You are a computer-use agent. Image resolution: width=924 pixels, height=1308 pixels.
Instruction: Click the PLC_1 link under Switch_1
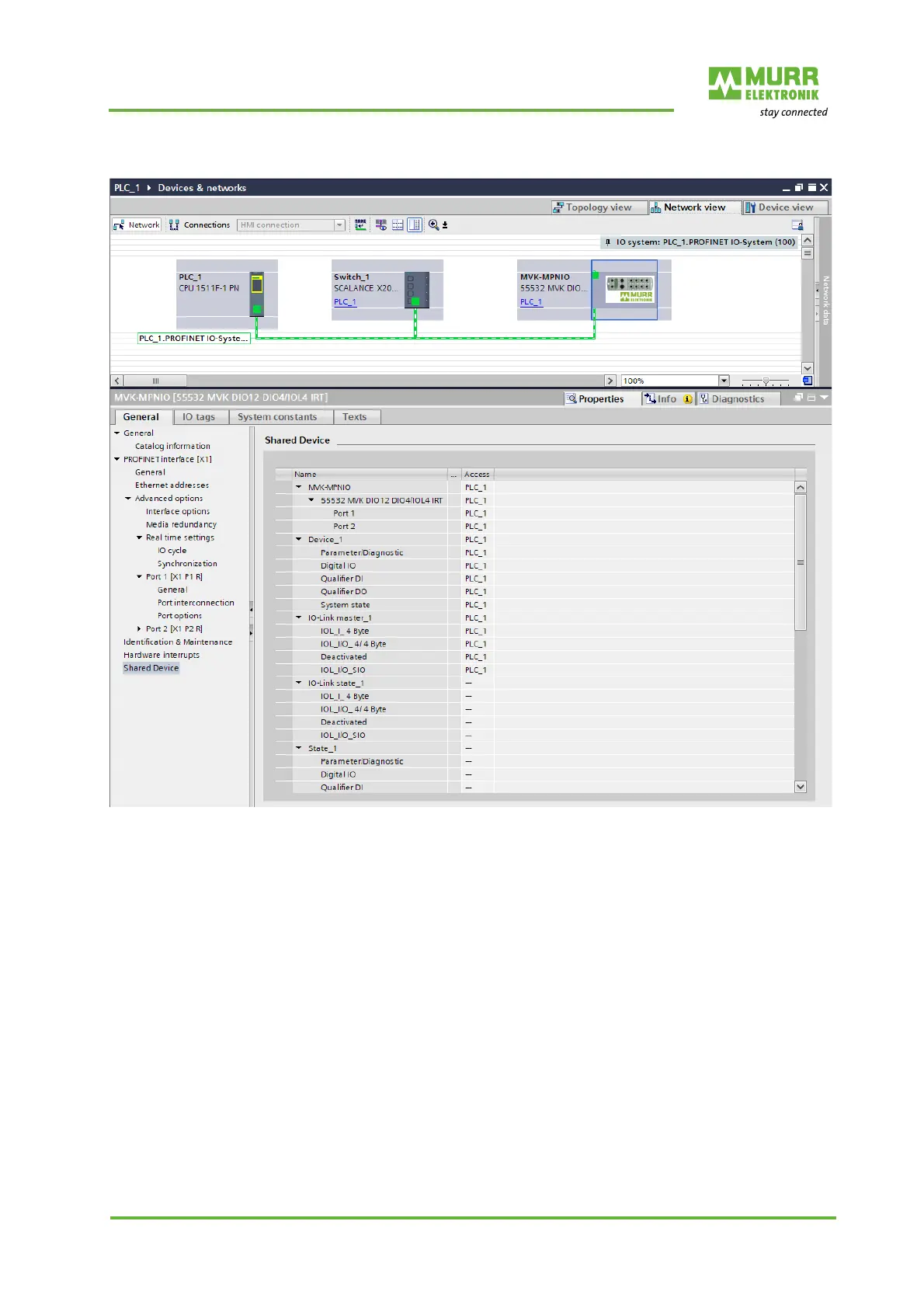pyautogui.click(x=345, y=302)
